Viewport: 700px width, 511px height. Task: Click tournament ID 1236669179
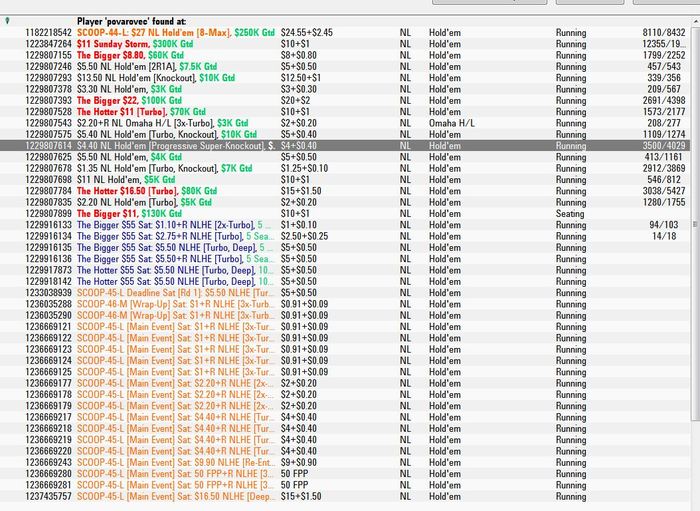[x=48, y=406]
